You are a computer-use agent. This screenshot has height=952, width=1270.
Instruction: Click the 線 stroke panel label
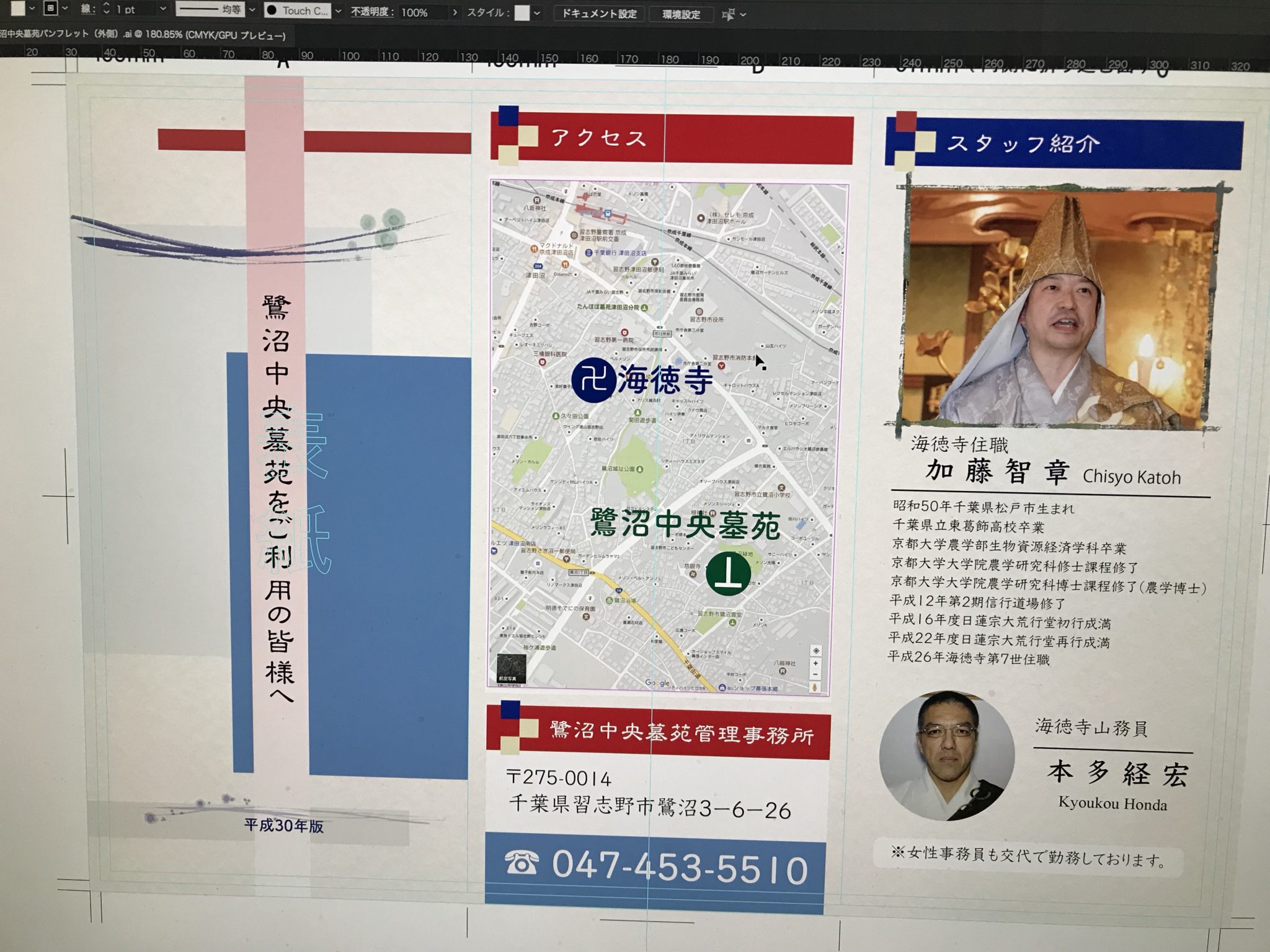tap(86, 9)
